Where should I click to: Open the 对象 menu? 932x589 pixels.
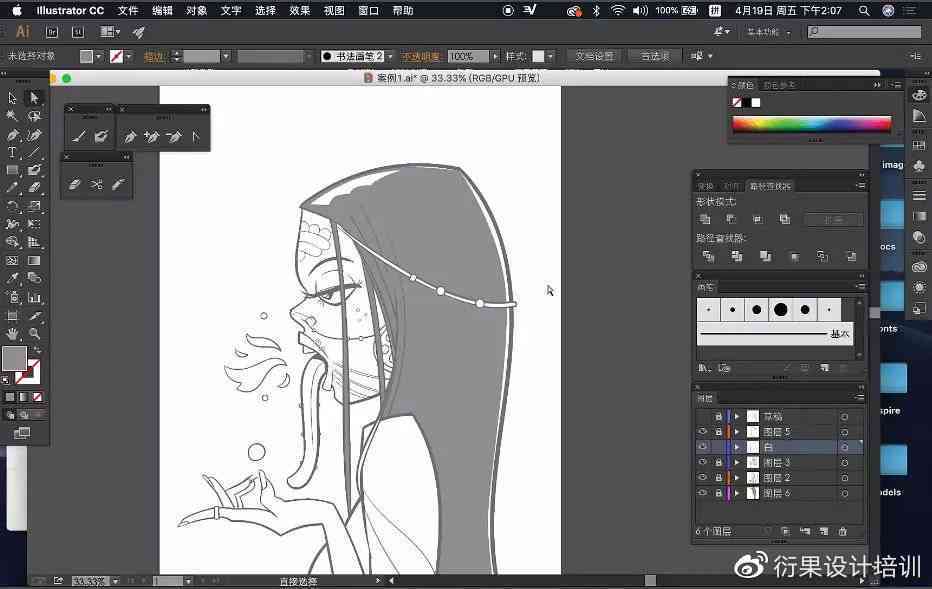tap(197, 11)
